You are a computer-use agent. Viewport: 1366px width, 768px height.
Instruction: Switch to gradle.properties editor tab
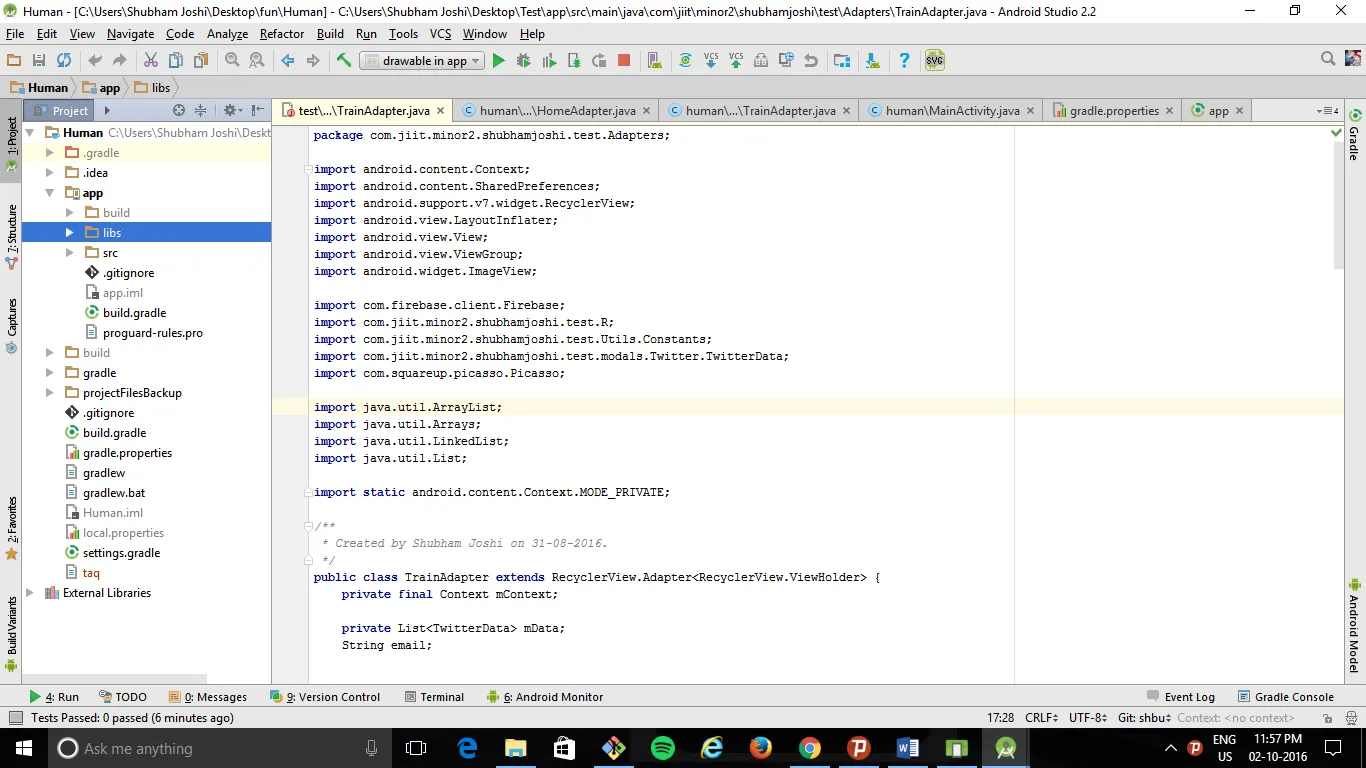click(1114, 111)
